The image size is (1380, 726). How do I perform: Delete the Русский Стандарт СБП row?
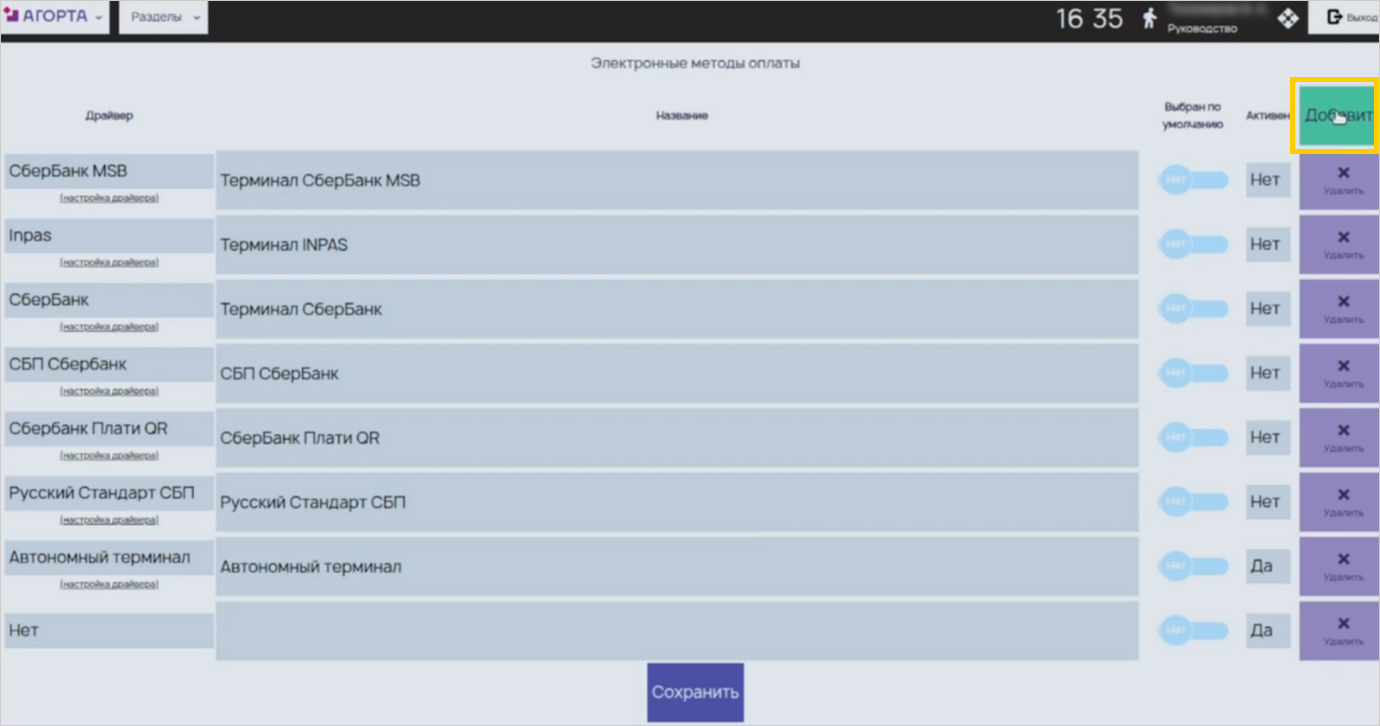pos(1338,502)
